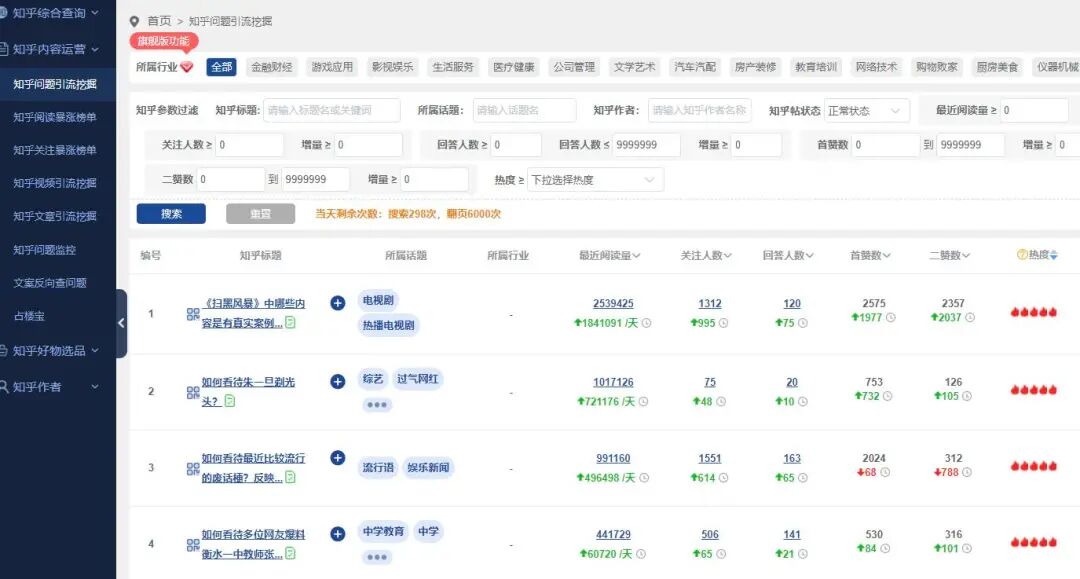
Task: Click 旗舰版功能 red badge
Action: [164, 41]
